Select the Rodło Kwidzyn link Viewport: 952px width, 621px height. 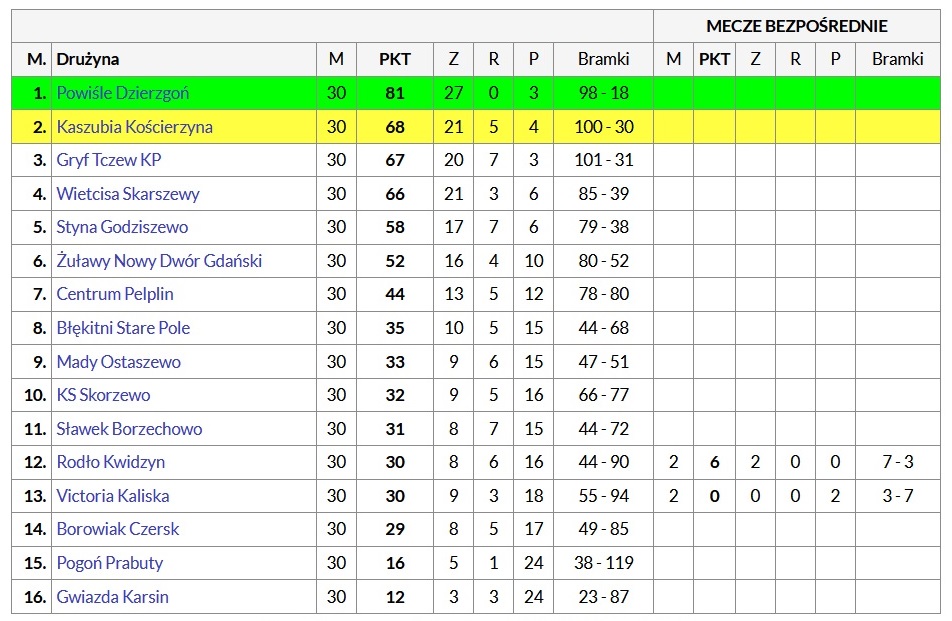pyautogui.click(x=110, y=462)
